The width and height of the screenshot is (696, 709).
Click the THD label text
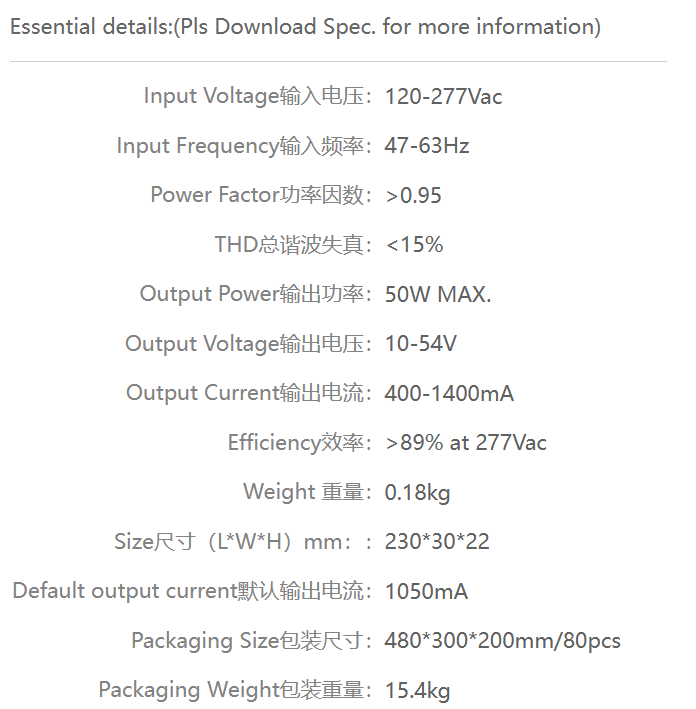click(294, 245)
